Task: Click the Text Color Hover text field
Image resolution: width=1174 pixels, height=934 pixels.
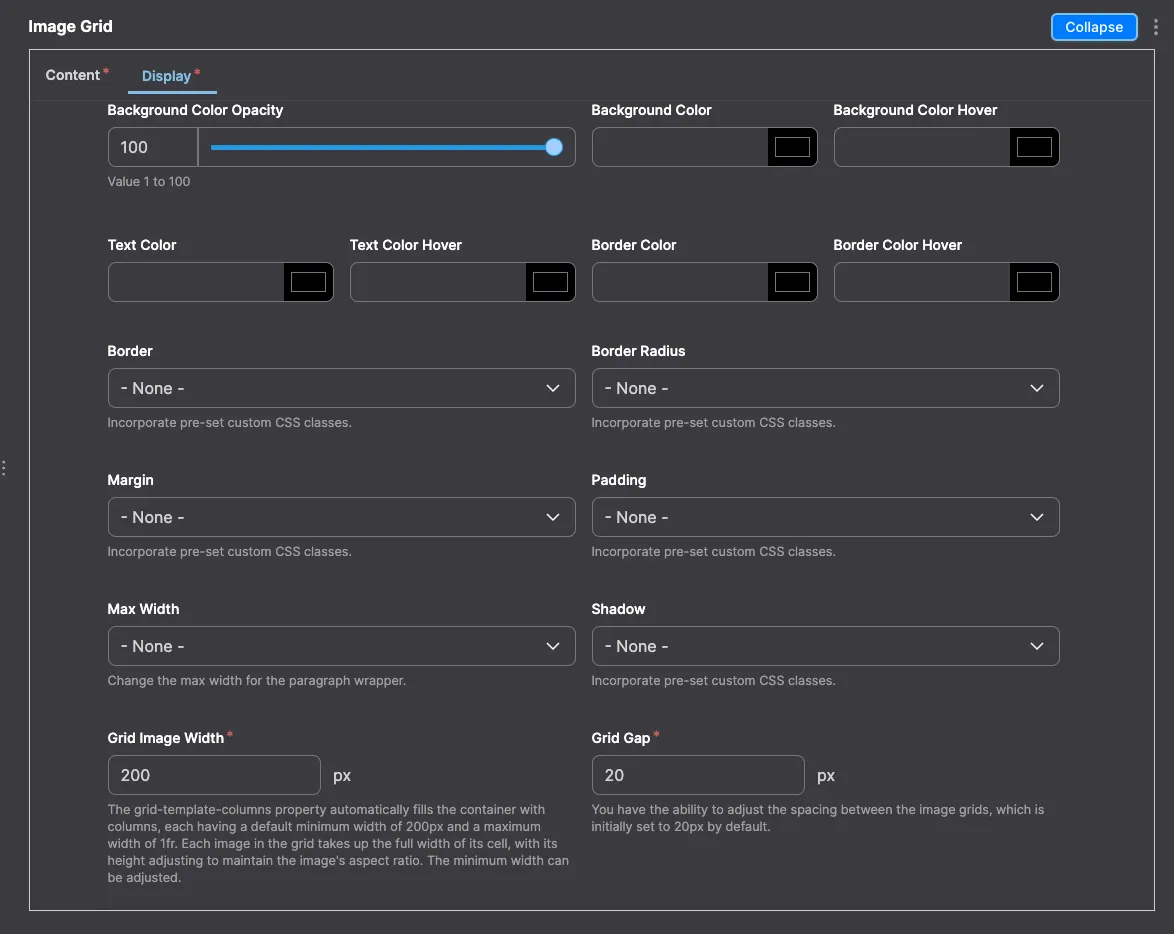Action: tap(438, 282)
